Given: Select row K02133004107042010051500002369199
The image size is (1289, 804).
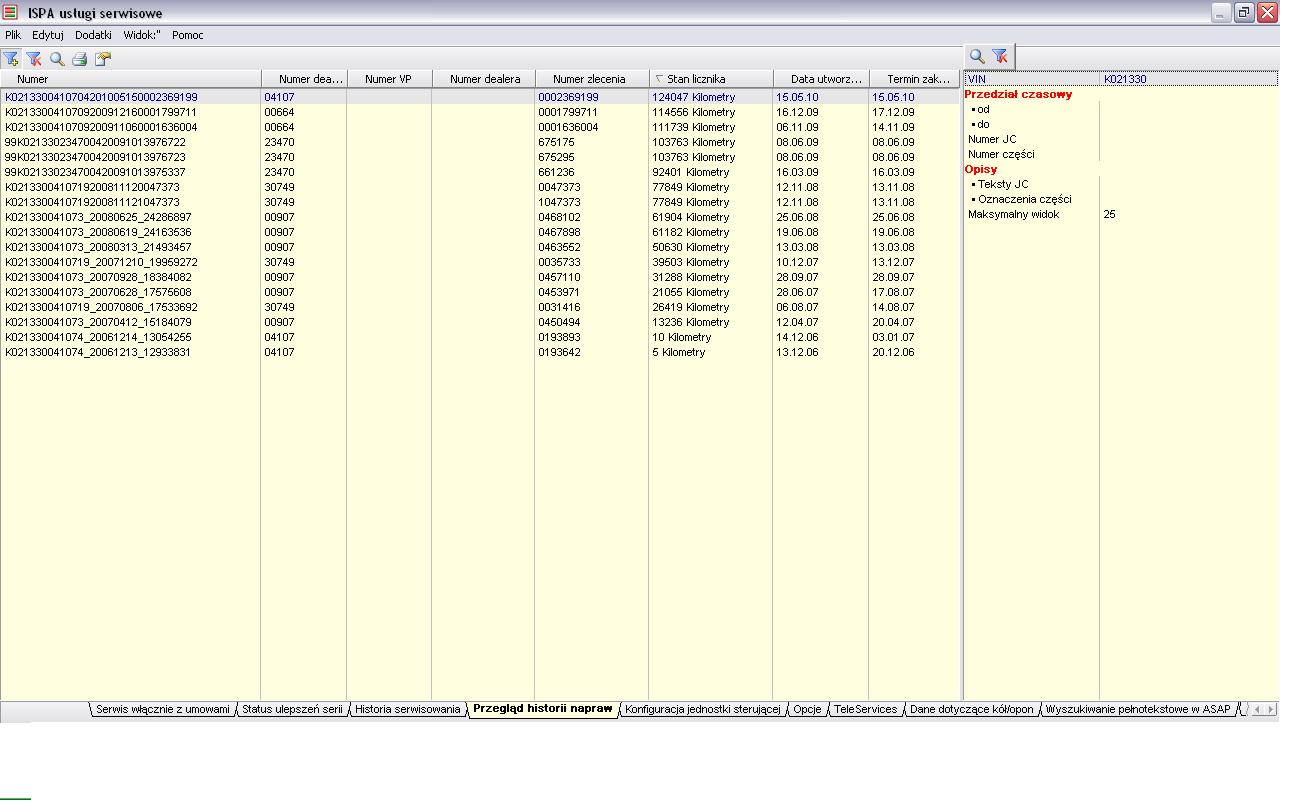Looking at the screenshot, I should [x=480, y=97].
